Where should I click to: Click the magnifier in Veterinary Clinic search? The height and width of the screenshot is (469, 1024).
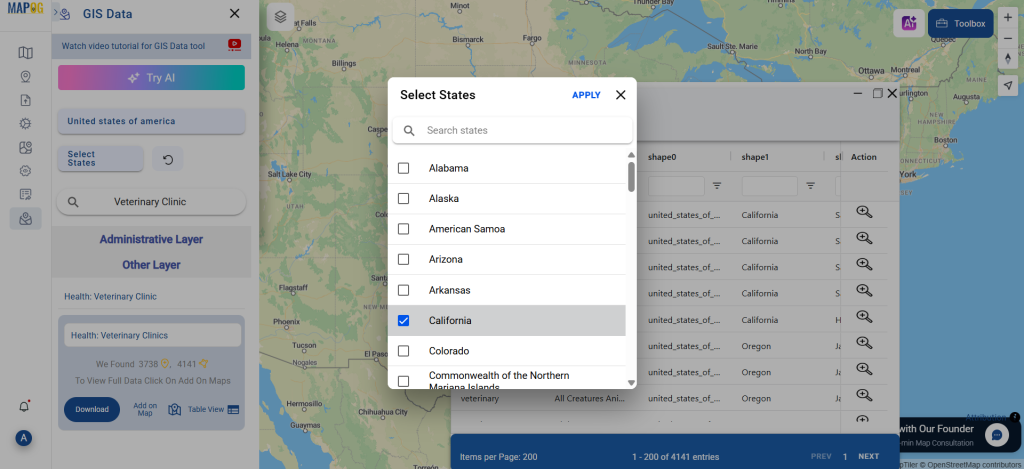point(73,202)
